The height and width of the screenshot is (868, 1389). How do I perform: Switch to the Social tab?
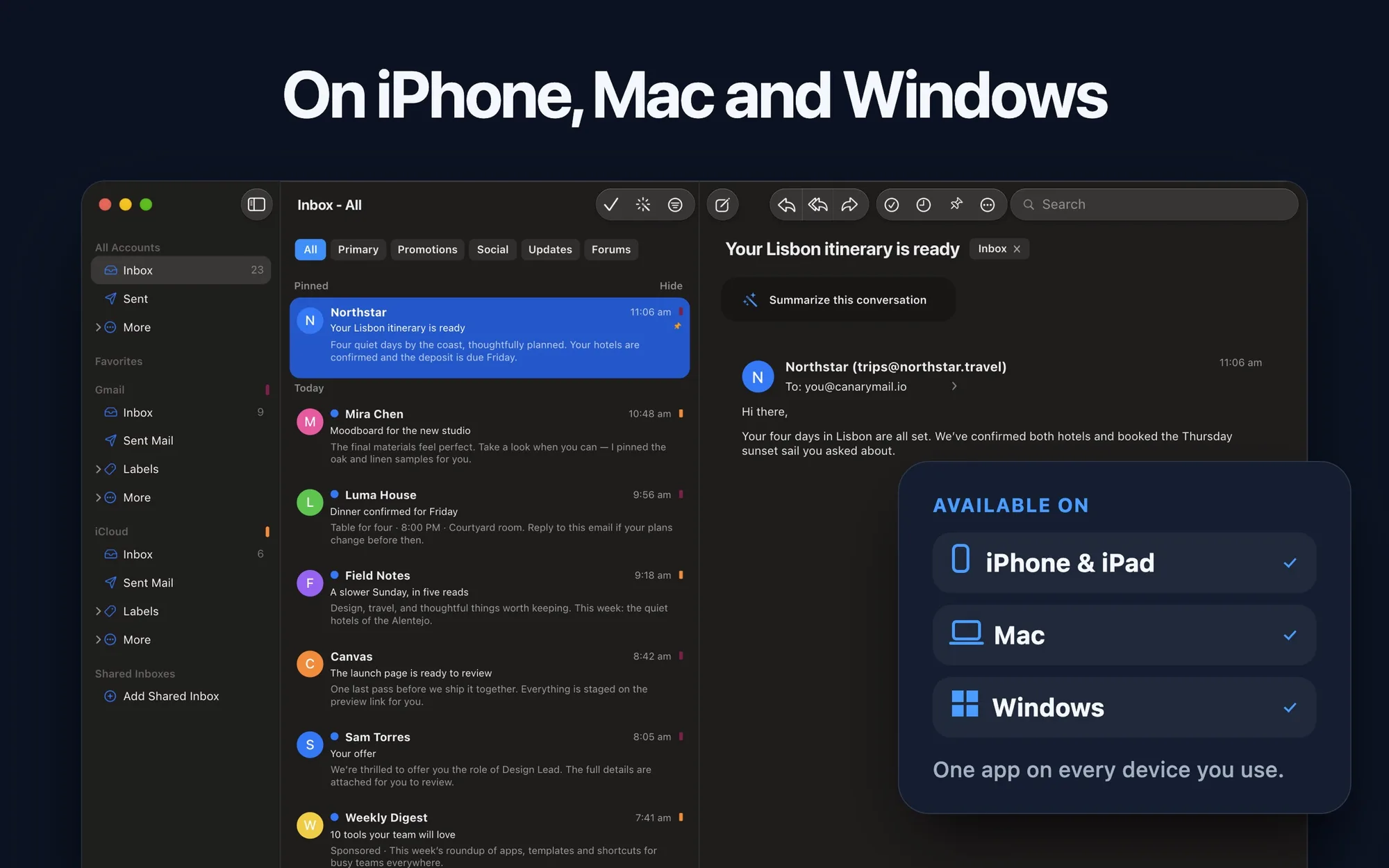point(492,249)
